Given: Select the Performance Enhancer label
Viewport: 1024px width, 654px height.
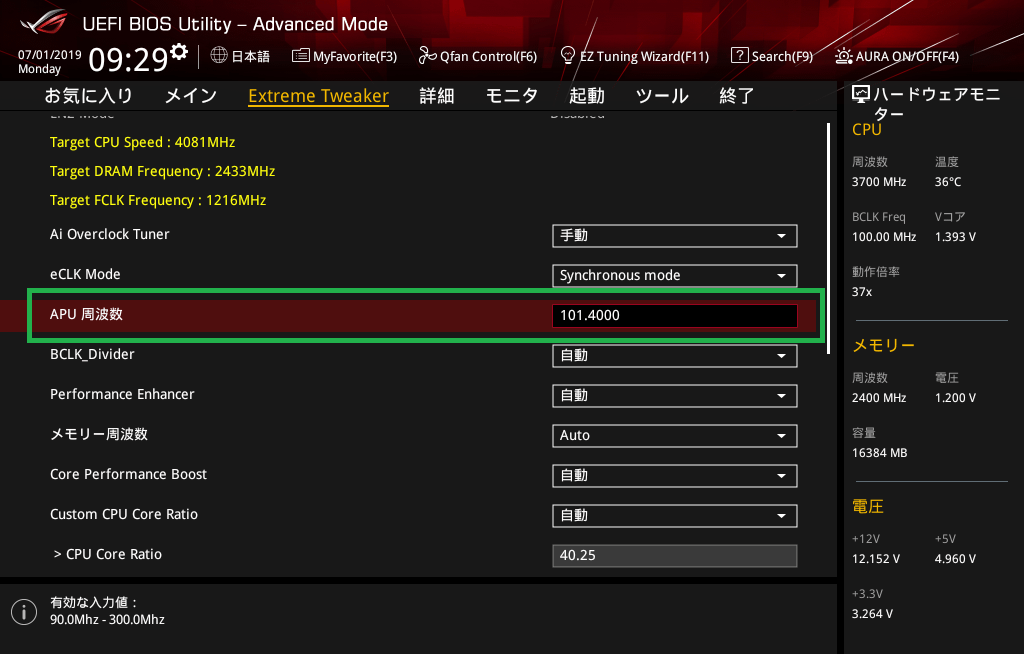Looking at the screenshot, I should point(122,394).
